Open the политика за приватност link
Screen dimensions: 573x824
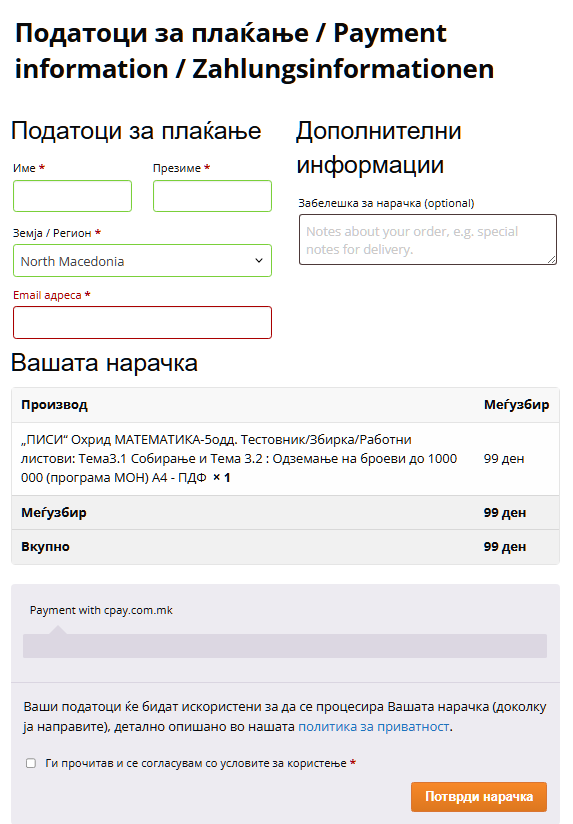[374, 727]
